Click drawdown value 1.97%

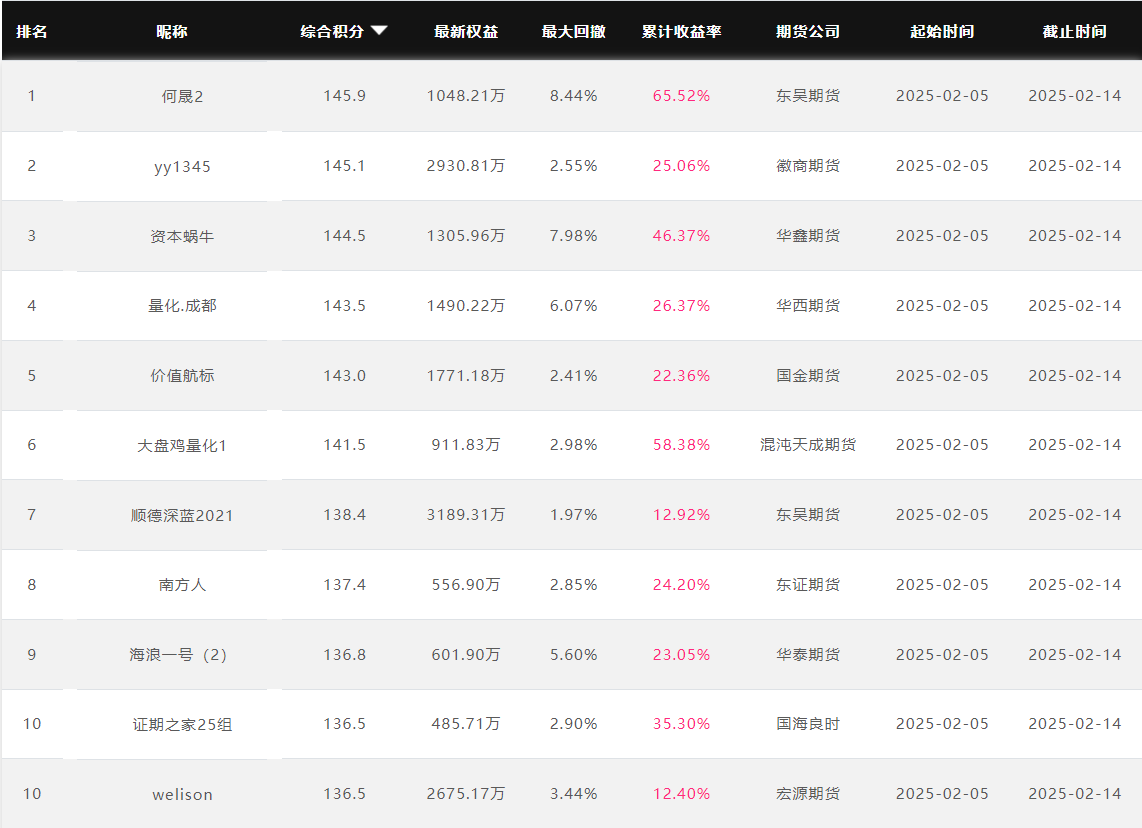click(x=574, y=514)
